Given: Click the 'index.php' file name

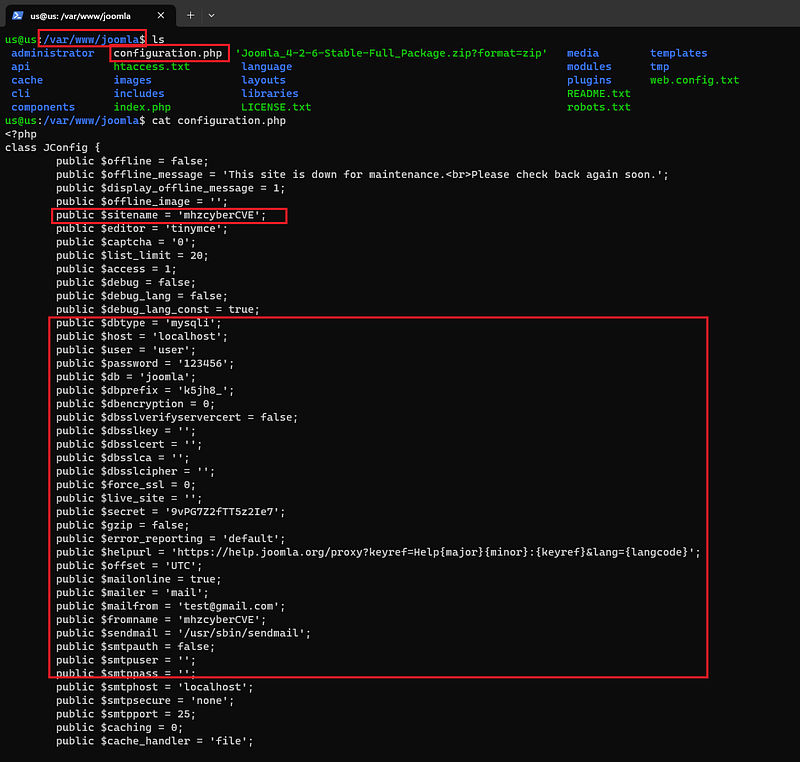Looking at the screenshot, I should (x=142, y=107).
